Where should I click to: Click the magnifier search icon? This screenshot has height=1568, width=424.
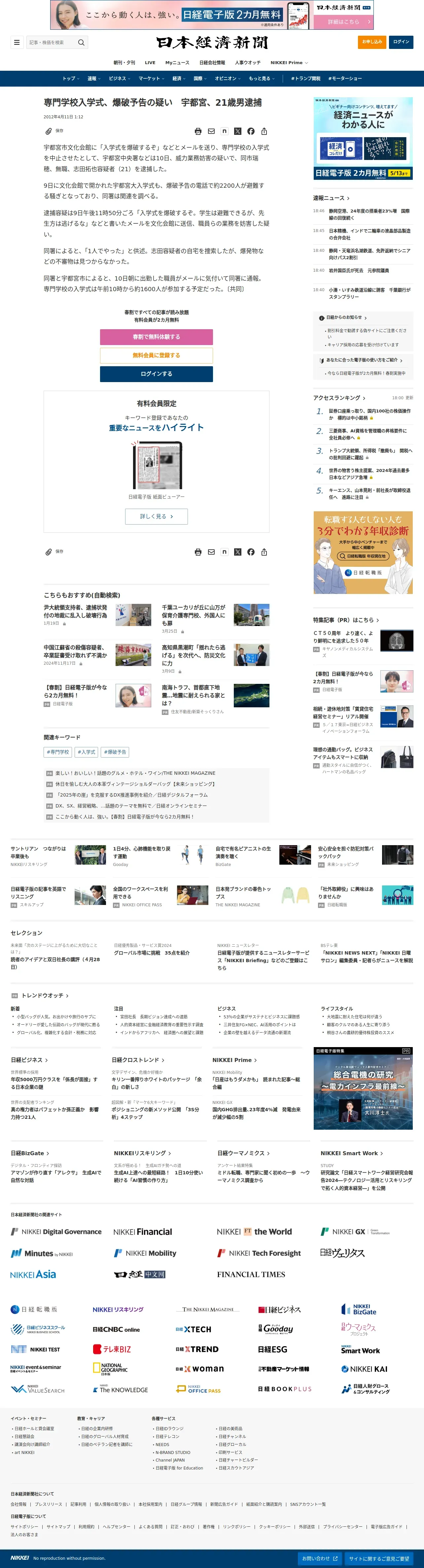(81, 42)
